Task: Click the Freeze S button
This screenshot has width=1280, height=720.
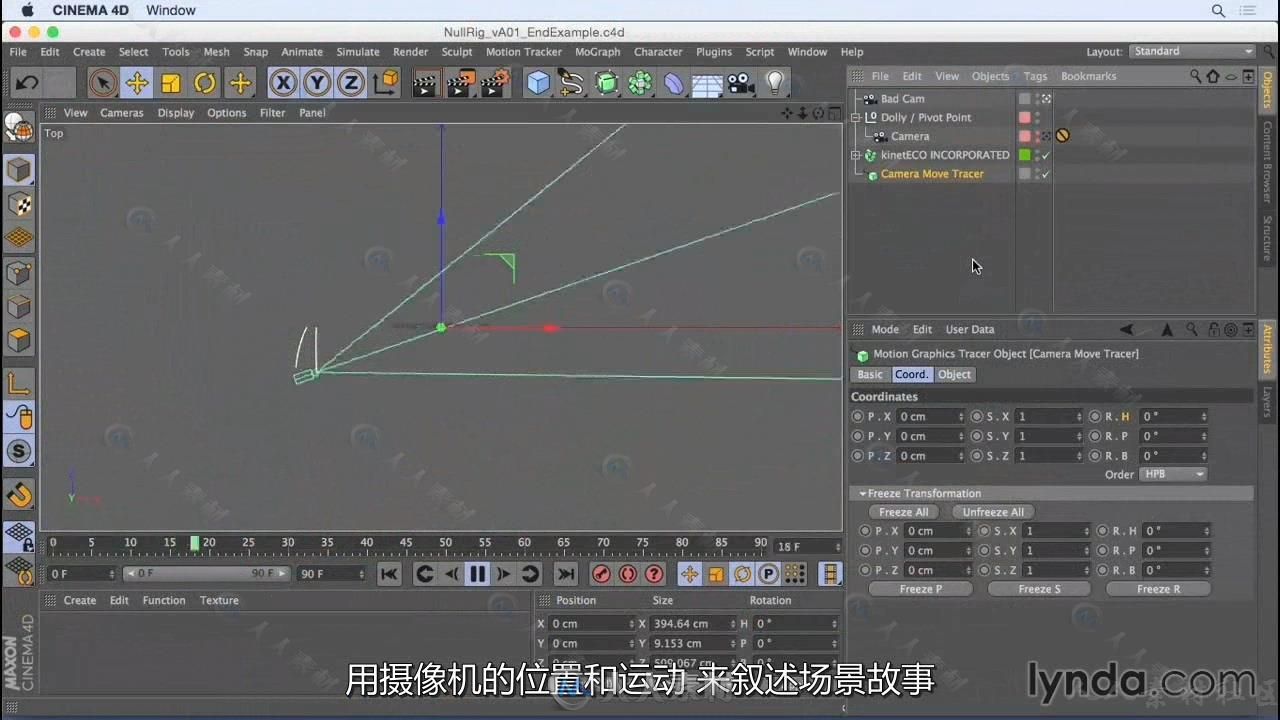Action: (1040, 590)
